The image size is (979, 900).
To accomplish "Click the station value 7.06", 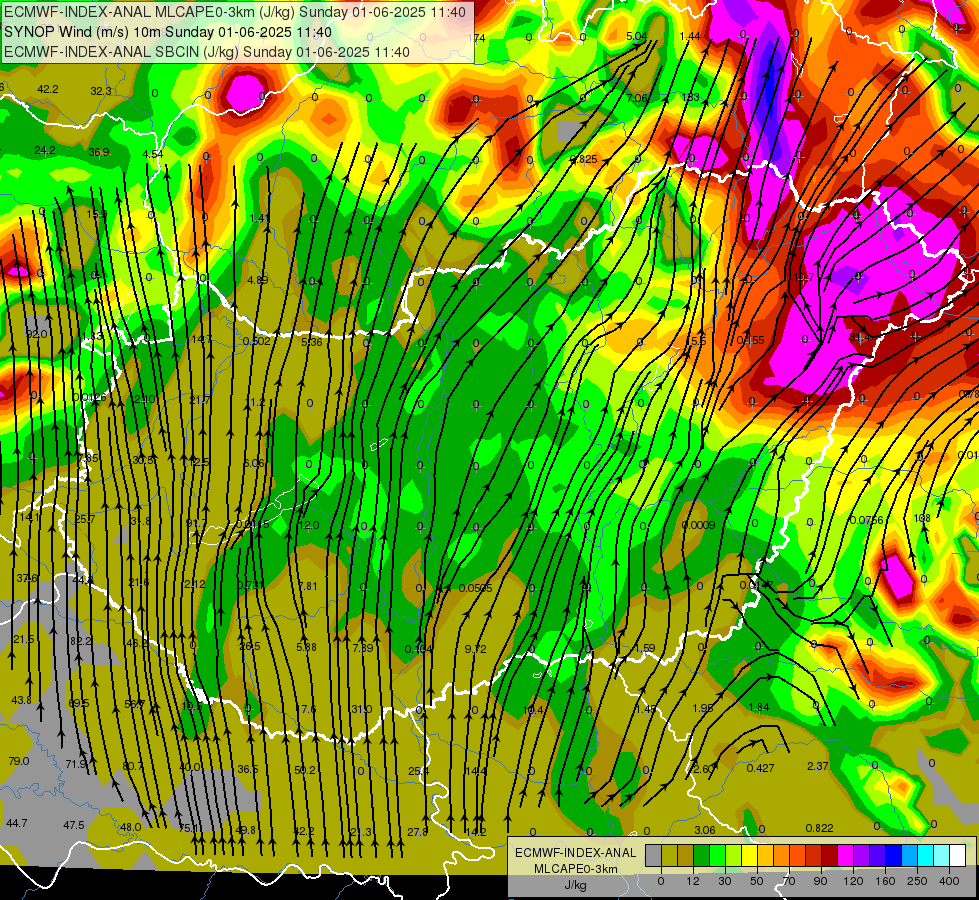I will coord(637,98).
